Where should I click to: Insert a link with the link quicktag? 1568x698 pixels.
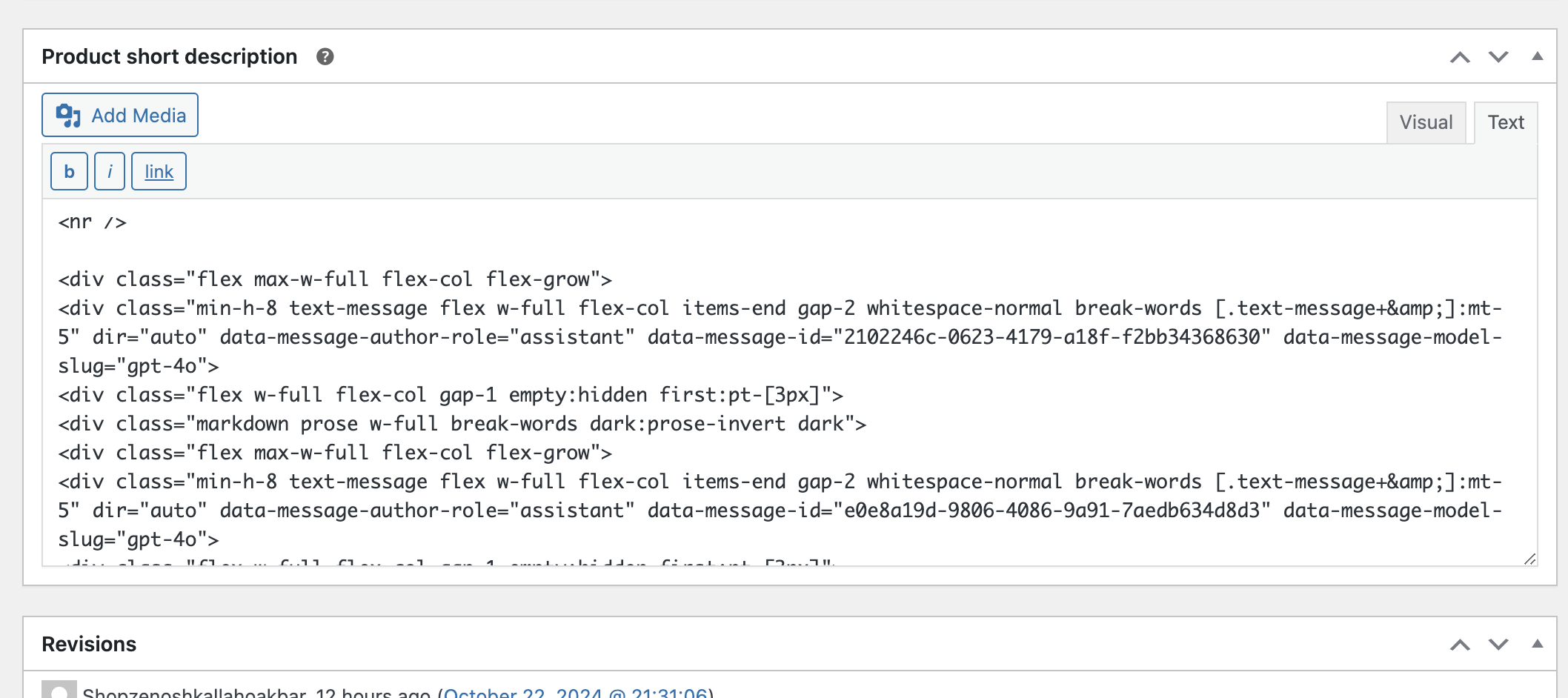tap(159, 171)
